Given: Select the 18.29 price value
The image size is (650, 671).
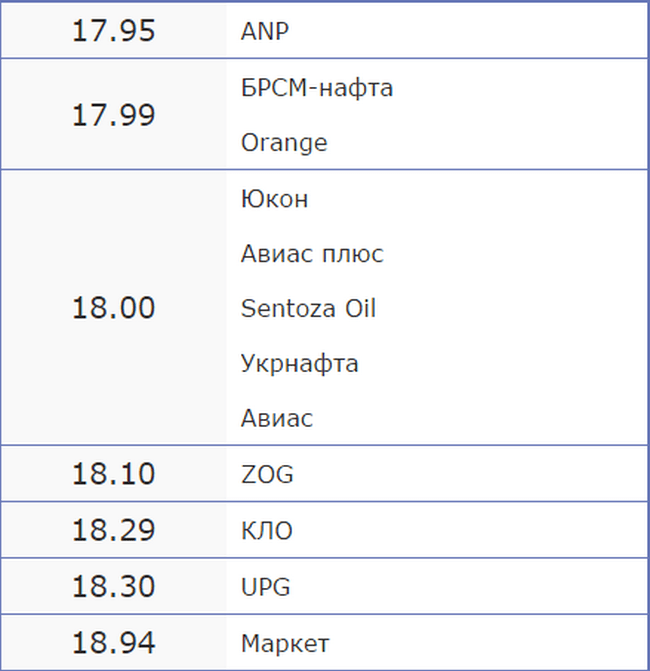Looking at the screenshot, I should [x=114, y=530].
